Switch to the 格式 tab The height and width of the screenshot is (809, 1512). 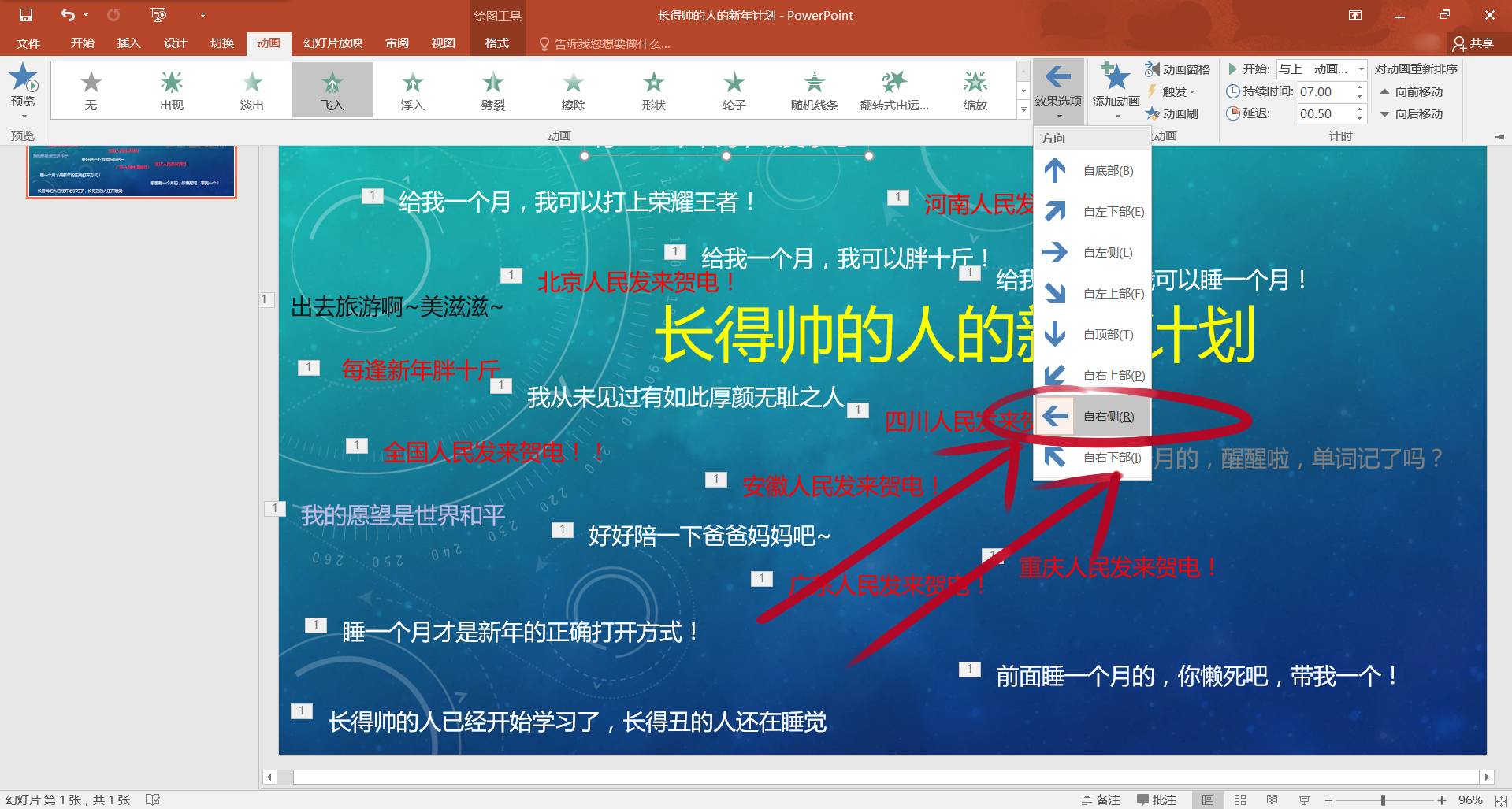pyautogui.click(x=497, y=43)
